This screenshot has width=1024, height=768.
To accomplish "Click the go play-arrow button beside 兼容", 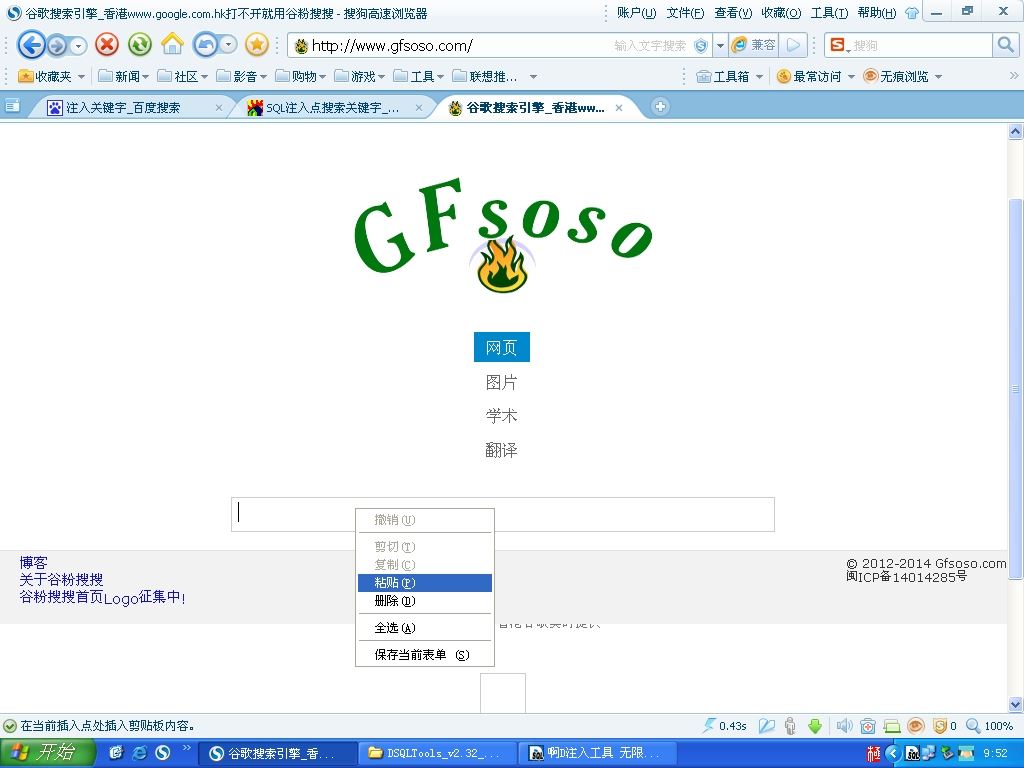I will (793, 45).
